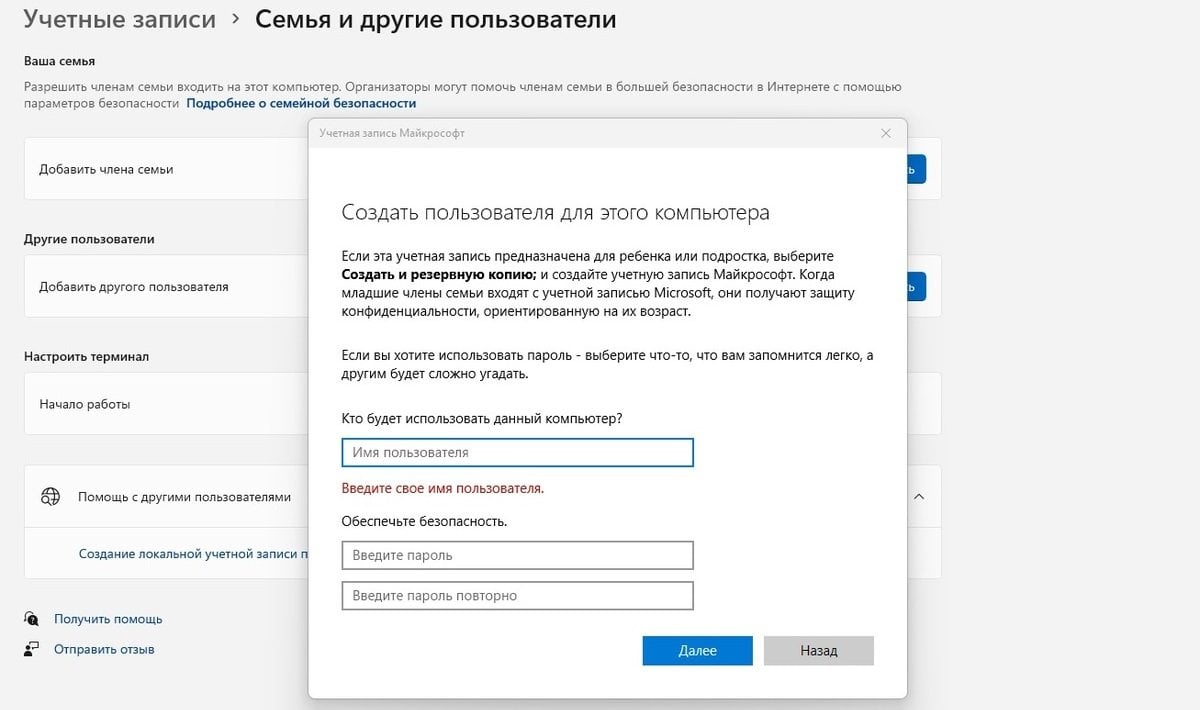Screen dimensions: 1200x710
Task: Click the Создать пользователя для этого компьютера heading
Action: tap(555, 212)
